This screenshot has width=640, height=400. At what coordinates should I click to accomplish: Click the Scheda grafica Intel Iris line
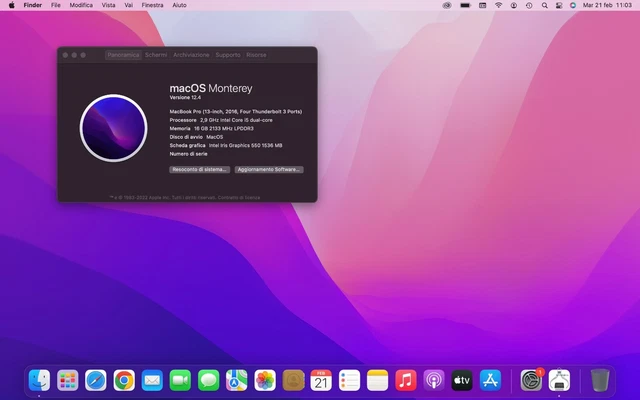[226, 145]
